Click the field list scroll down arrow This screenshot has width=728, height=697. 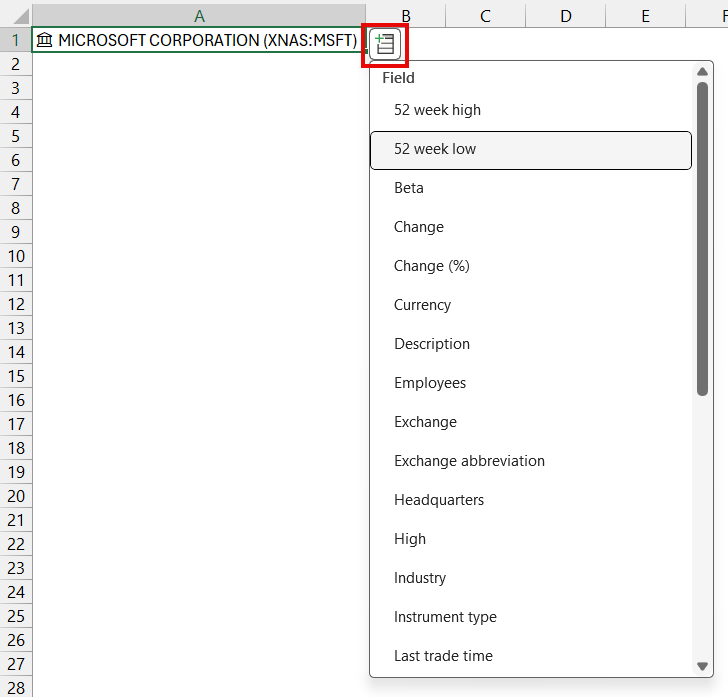[x=702, y=666]
